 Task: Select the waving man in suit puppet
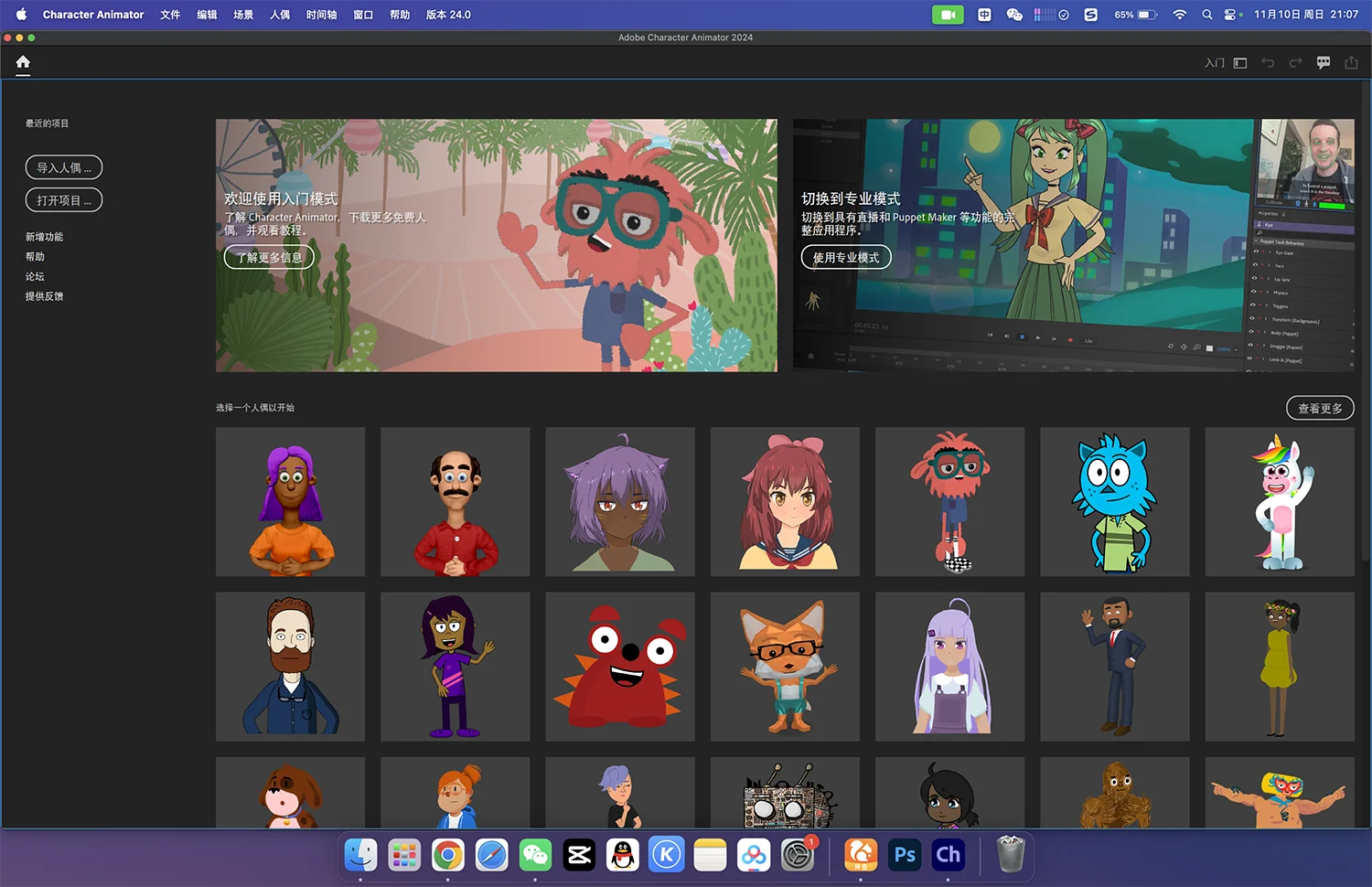tap(1115, 667)
